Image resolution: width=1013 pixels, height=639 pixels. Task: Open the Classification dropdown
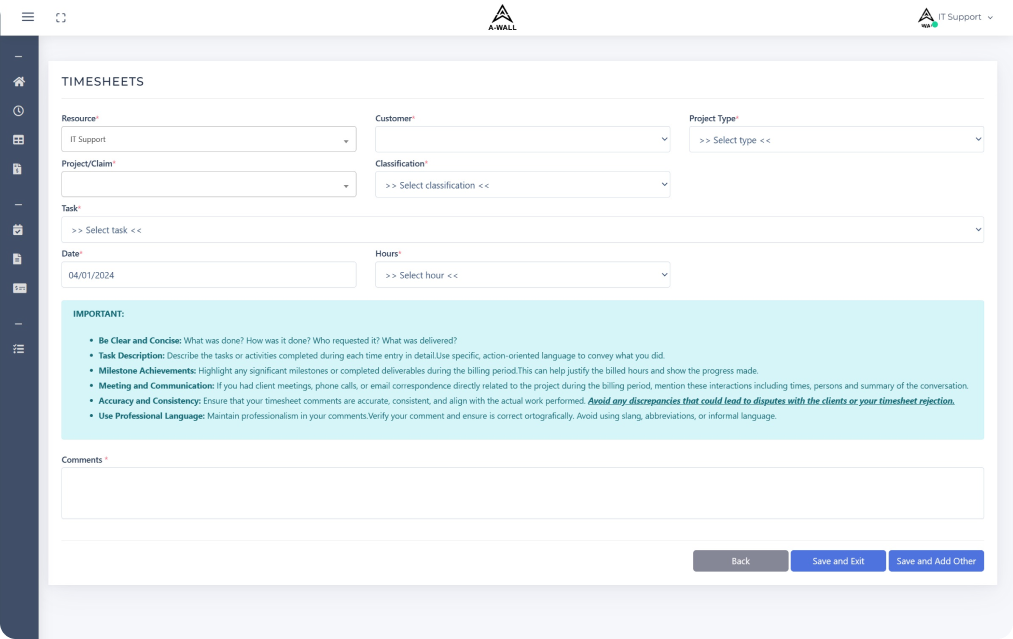[x=522, y=185]
